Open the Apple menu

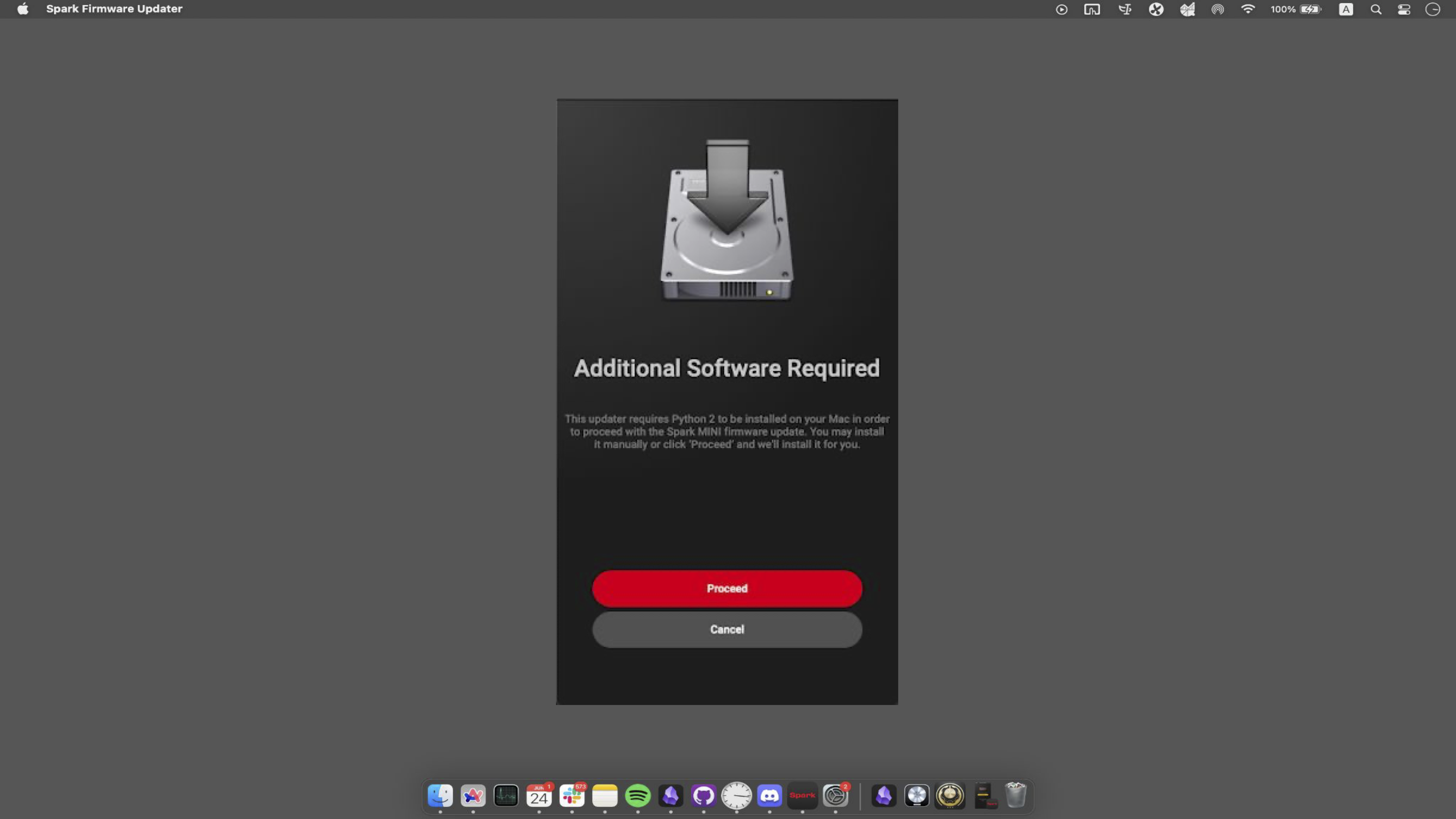tap(23, 9)
